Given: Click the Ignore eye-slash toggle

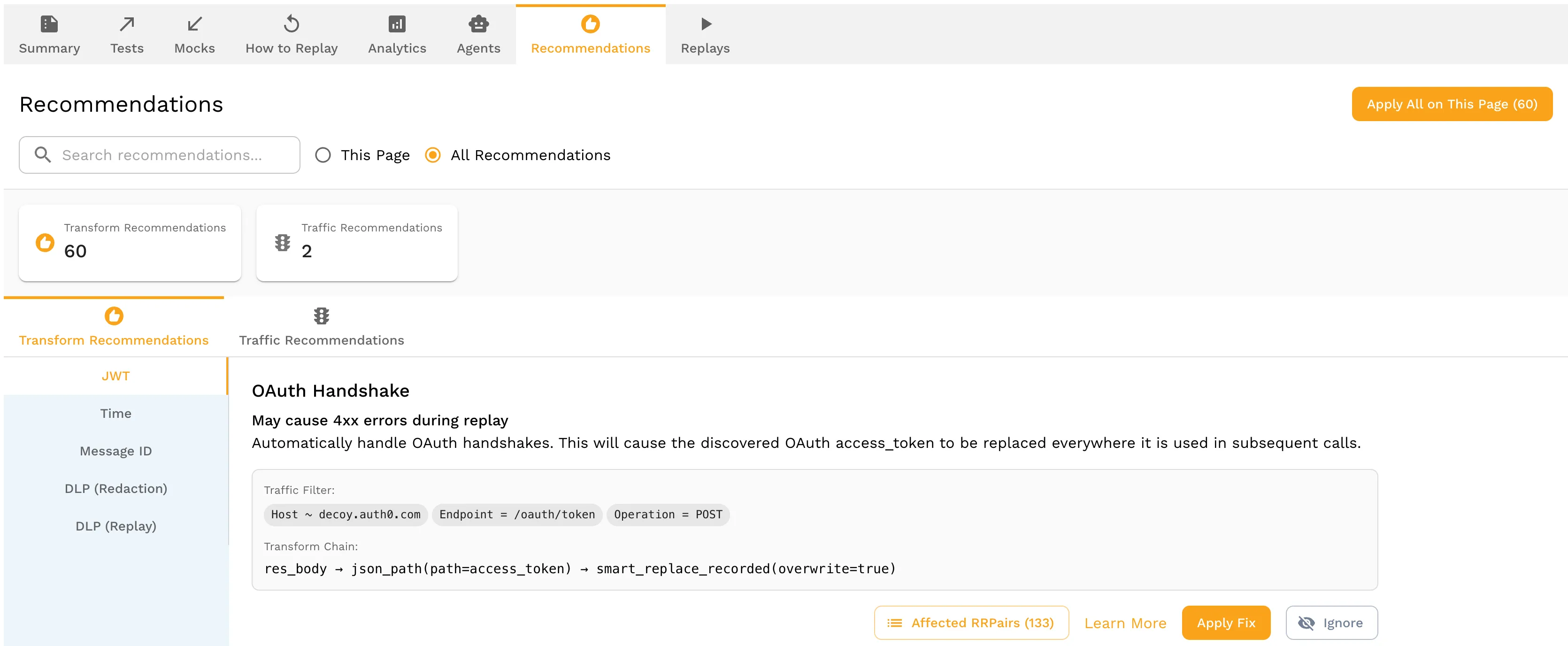Looking at the screenshot, I should pos(1306,623).
